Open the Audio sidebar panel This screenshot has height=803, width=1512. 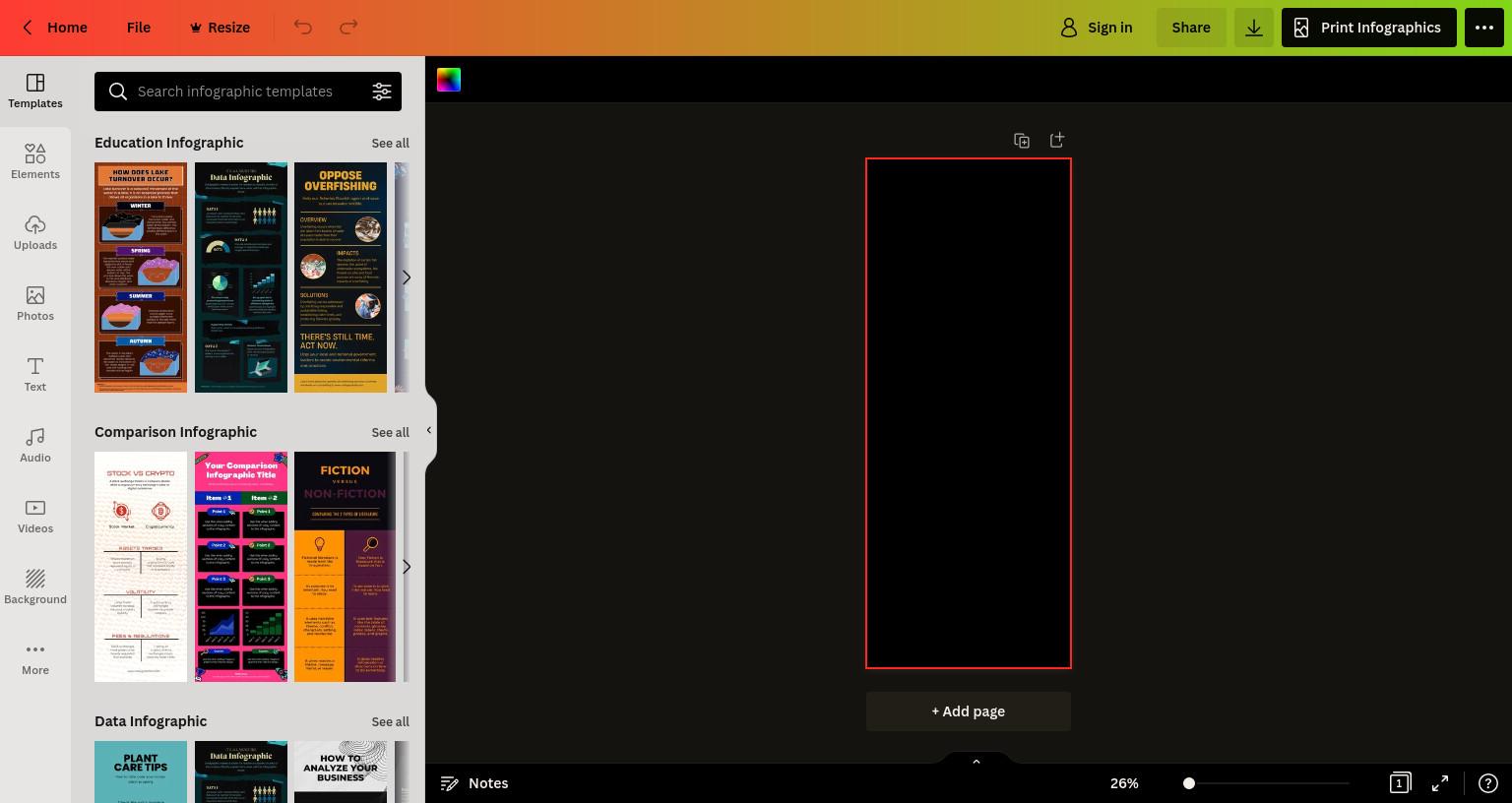(x=35, y=446)
